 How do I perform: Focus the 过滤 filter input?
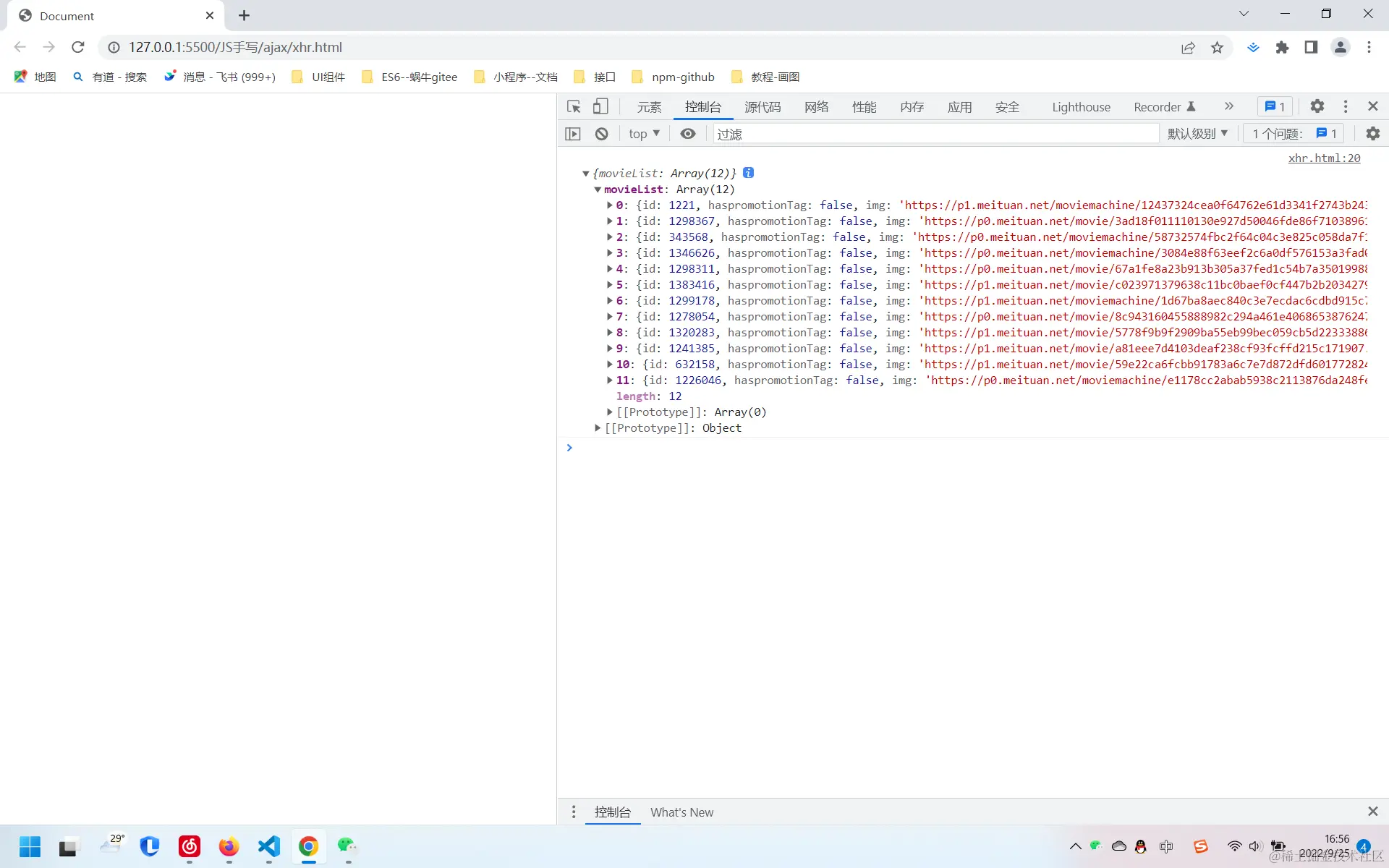tap(936, 134)
